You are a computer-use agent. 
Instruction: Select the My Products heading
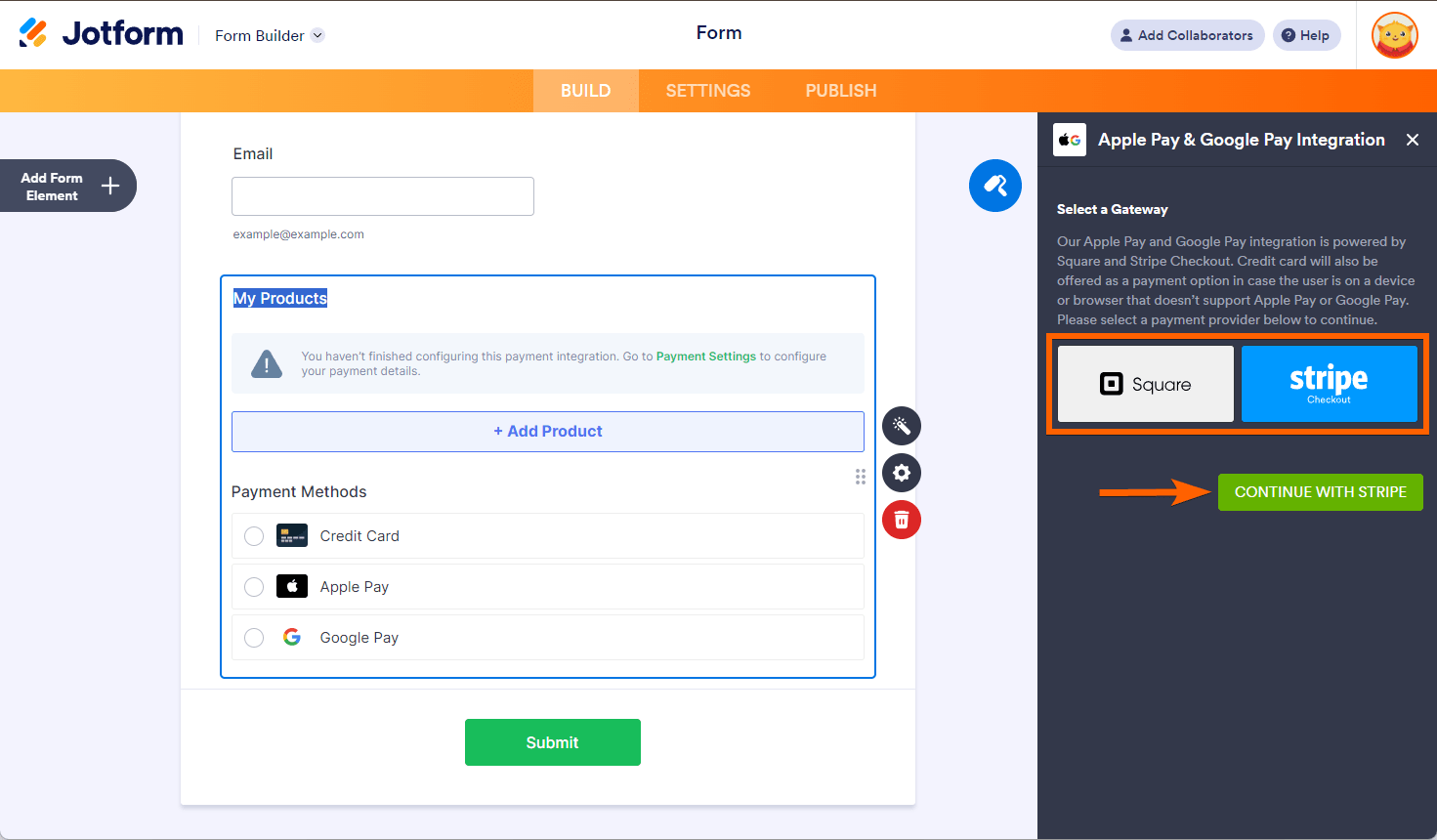[x=280, y=298]
